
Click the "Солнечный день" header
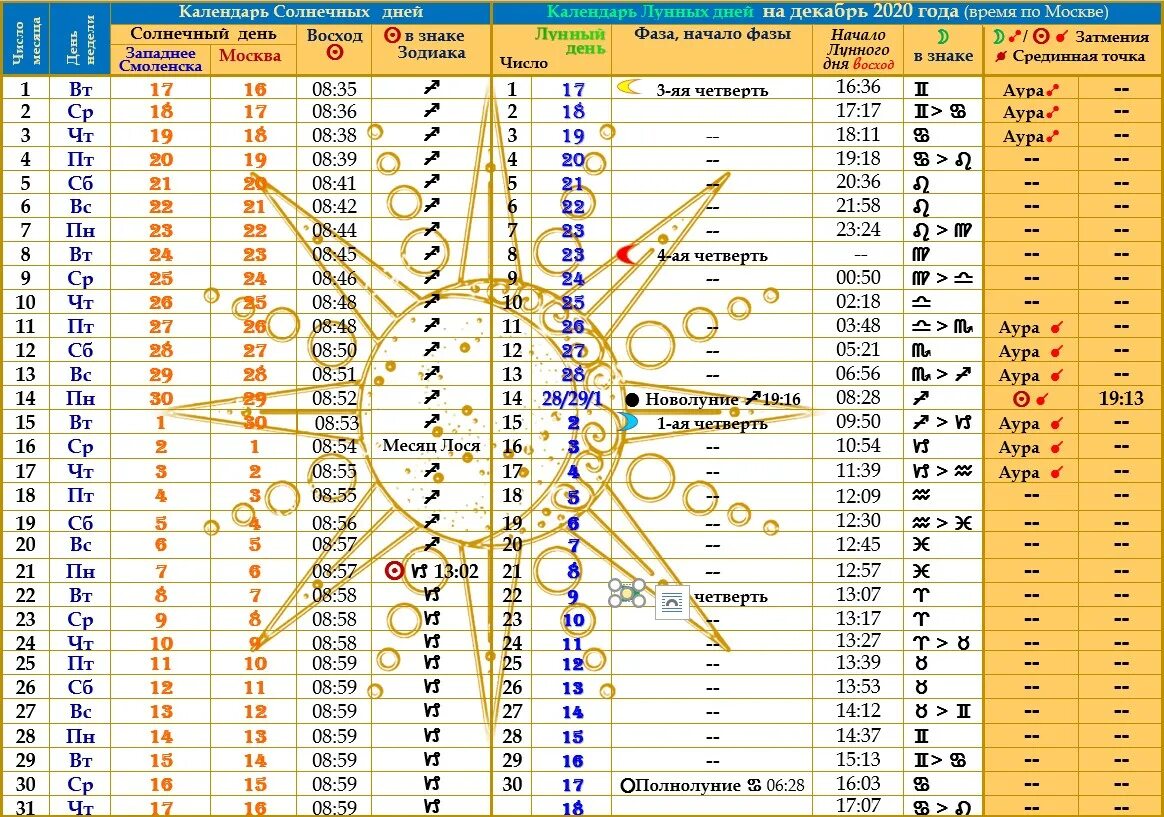pos(203,33)
